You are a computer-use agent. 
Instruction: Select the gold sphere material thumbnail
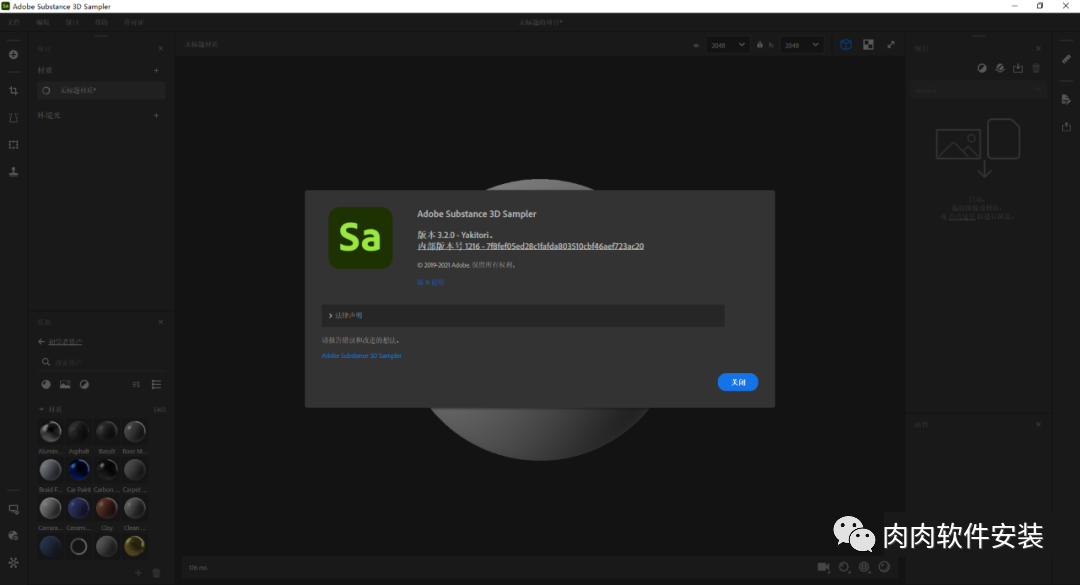pyautogui.click(x=135, y=546)
